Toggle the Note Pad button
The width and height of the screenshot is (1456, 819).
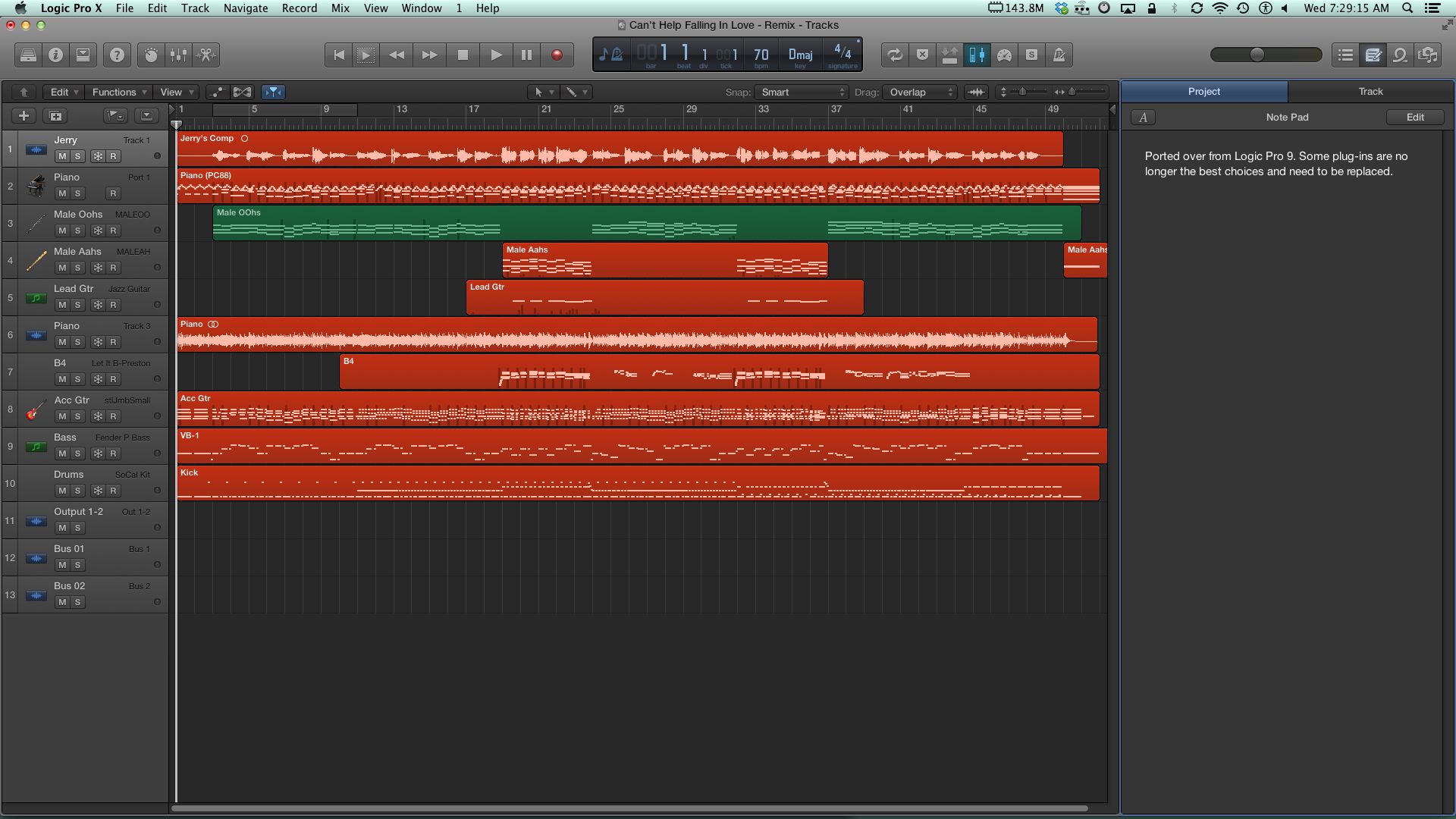[x=1373, y=55]
